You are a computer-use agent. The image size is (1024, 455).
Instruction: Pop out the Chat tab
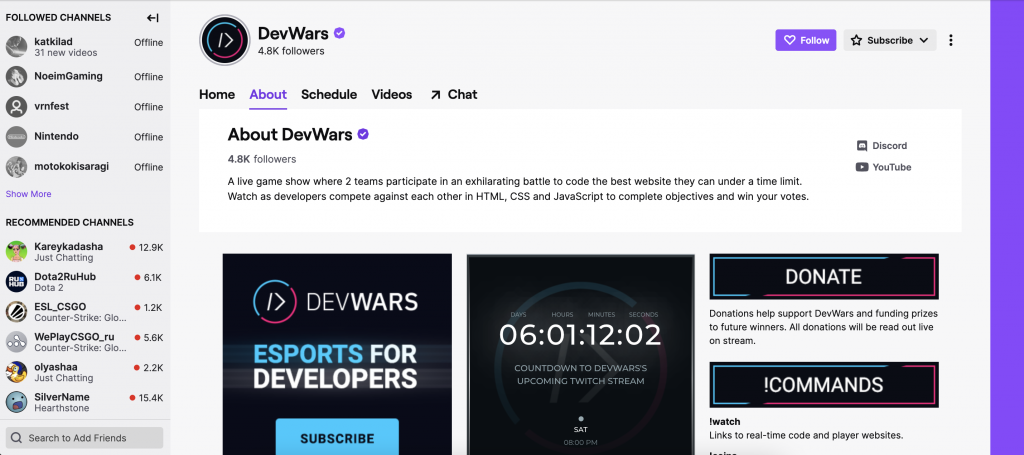[x=453, y=95]
